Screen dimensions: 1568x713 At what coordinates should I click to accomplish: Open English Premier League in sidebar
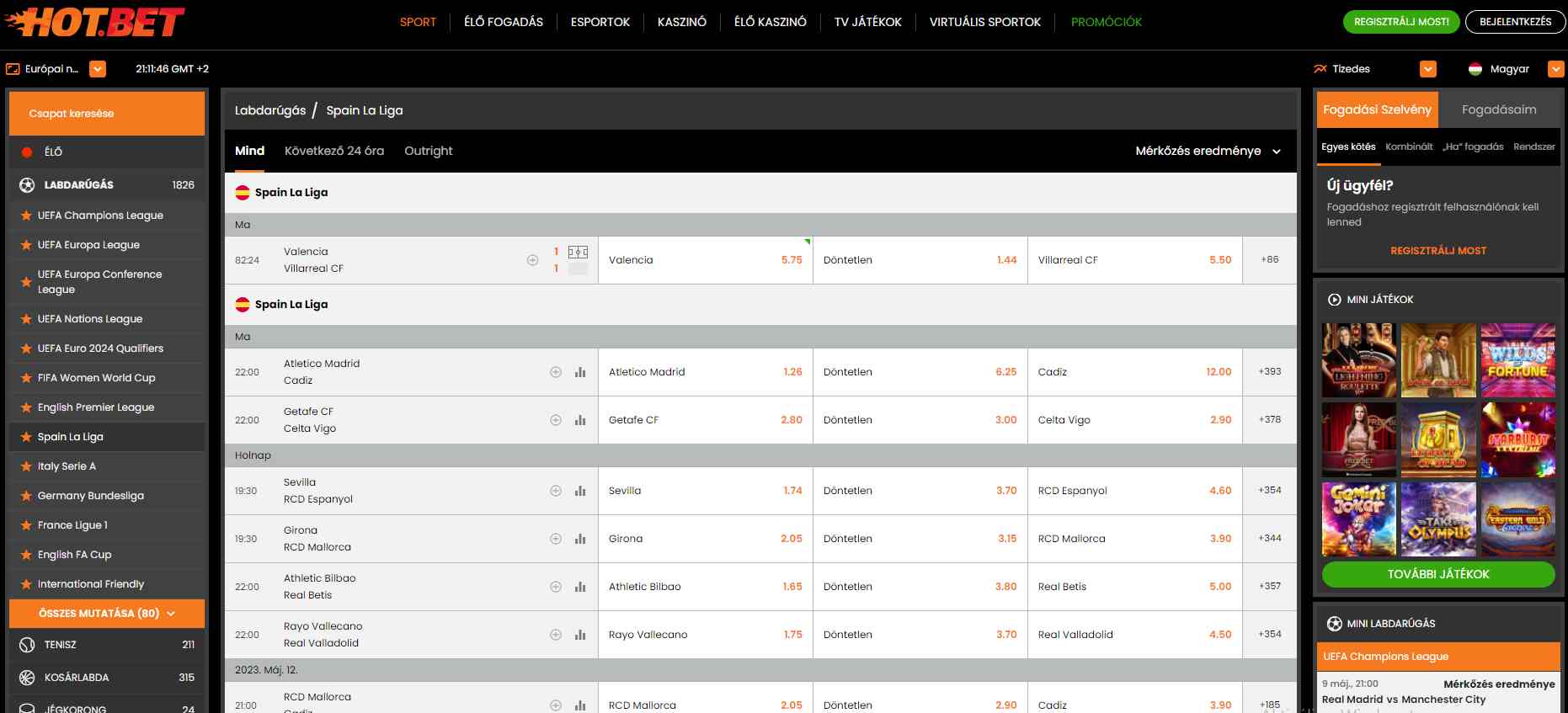click(x=96, y=407)
